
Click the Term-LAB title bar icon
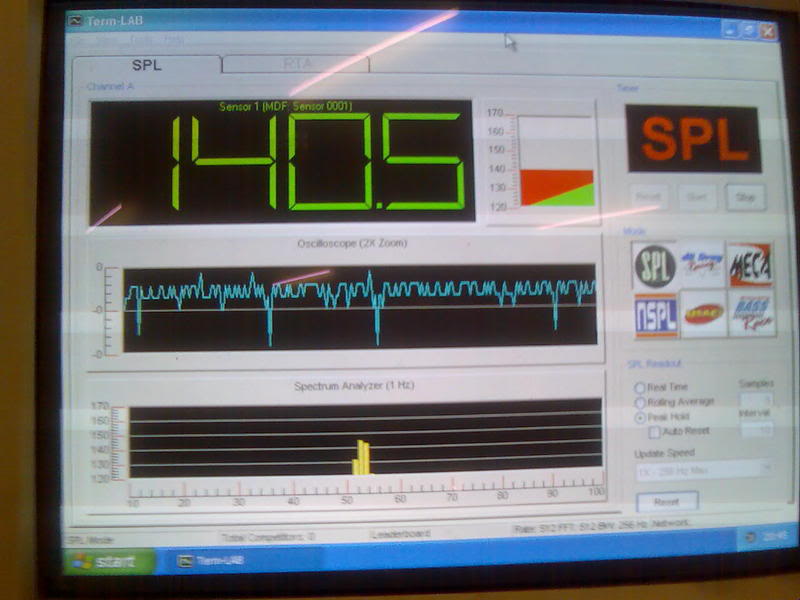point(75,19)
